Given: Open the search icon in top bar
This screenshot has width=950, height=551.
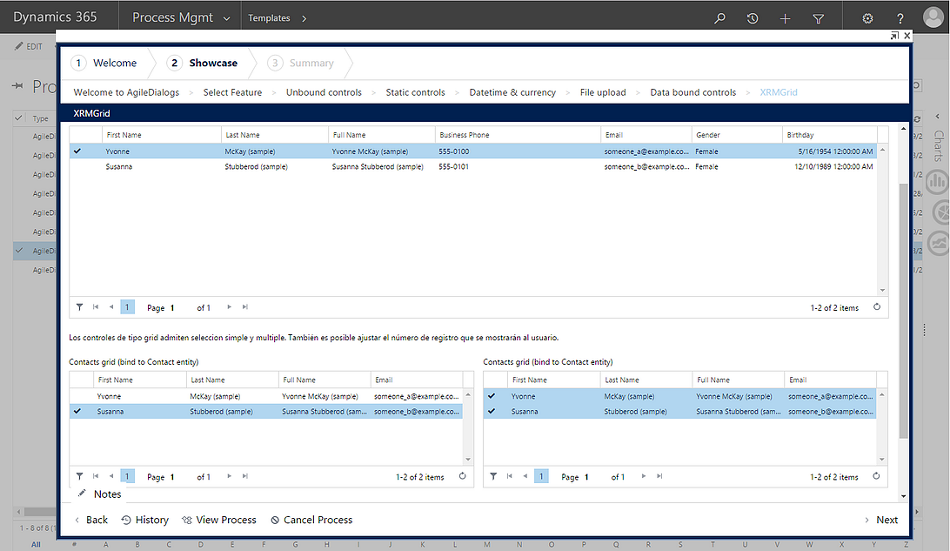Looking at the screenshot, I should pyautogui.click(x=720, y=18).
